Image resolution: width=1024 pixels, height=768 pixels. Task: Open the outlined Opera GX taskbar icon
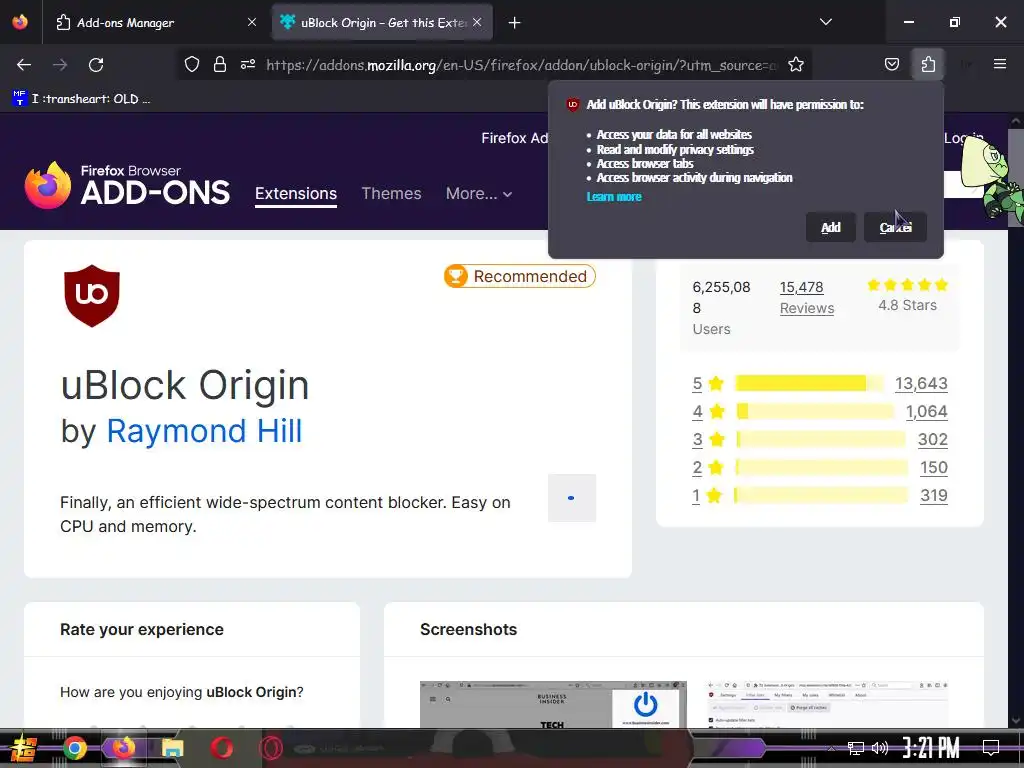(x=271, y=748)
